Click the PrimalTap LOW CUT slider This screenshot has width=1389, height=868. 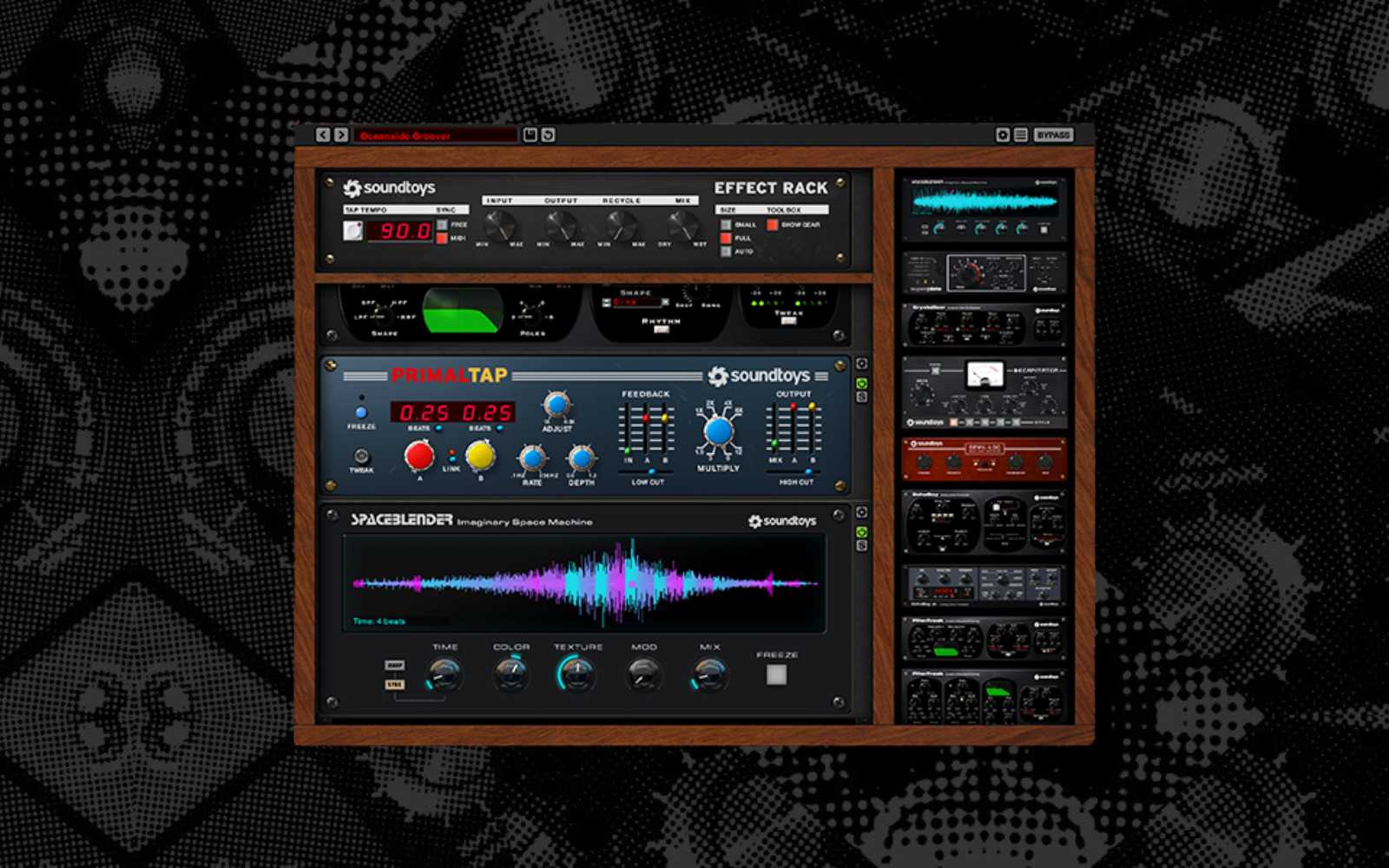point(647,471)
